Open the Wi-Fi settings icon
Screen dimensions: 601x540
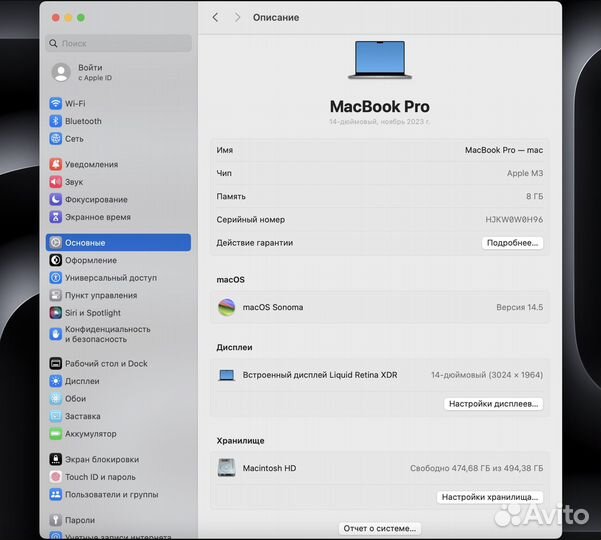(x=56, y=103)
